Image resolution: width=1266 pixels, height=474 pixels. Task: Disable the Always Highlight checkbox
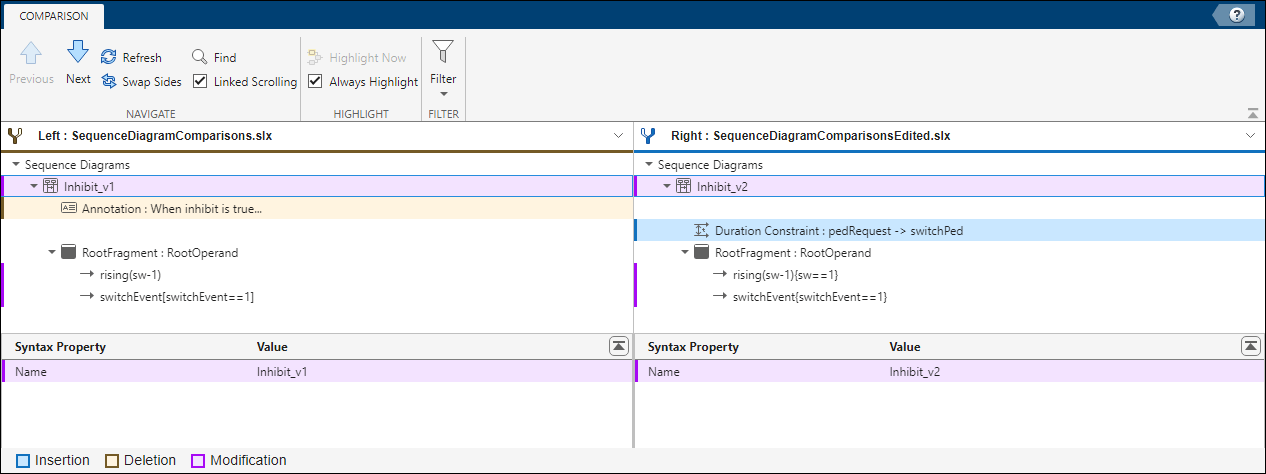[315, 82]
